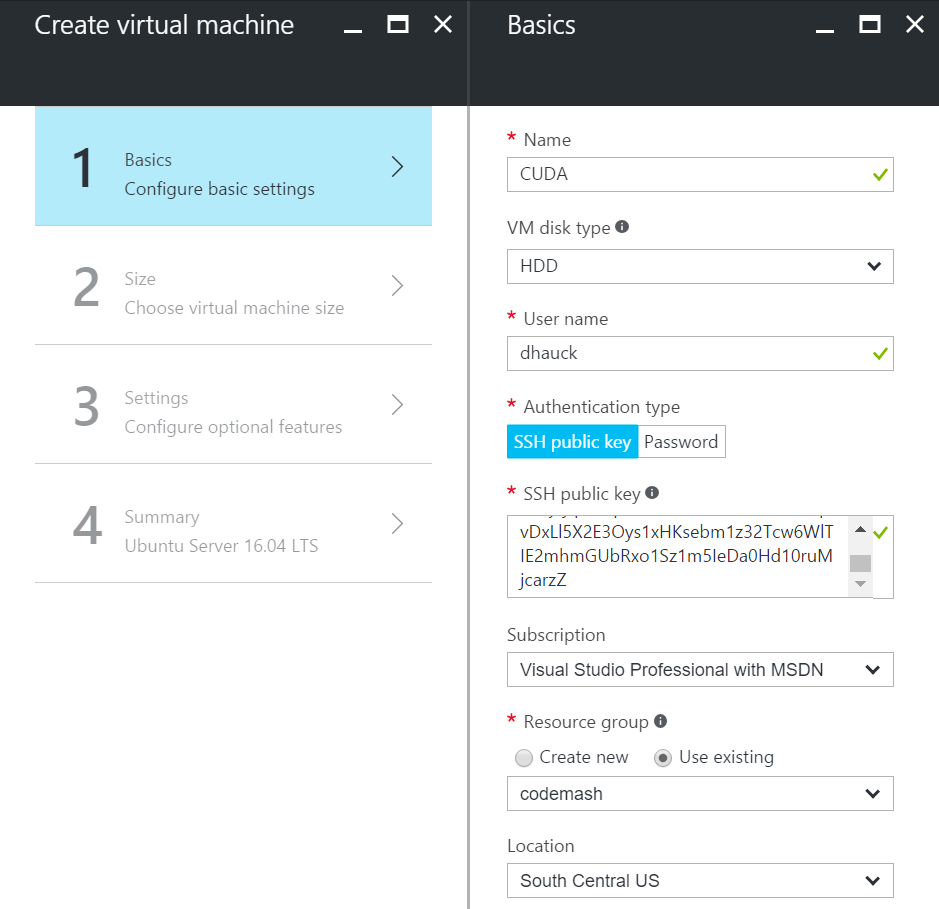The height and width of the screenshot is (909, 939).
Task: Choose SSH public key authentication
Action: click(x=573, y=442)
